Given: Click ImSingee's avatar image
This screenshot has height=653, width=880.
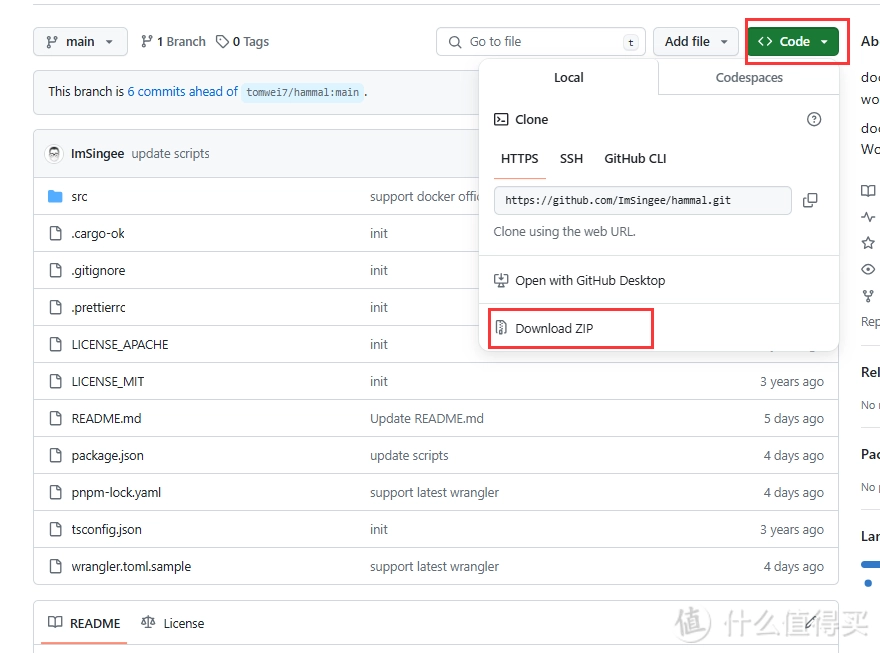Looking at the screenshot, I should pyautogui.click(x=54, y=154).
